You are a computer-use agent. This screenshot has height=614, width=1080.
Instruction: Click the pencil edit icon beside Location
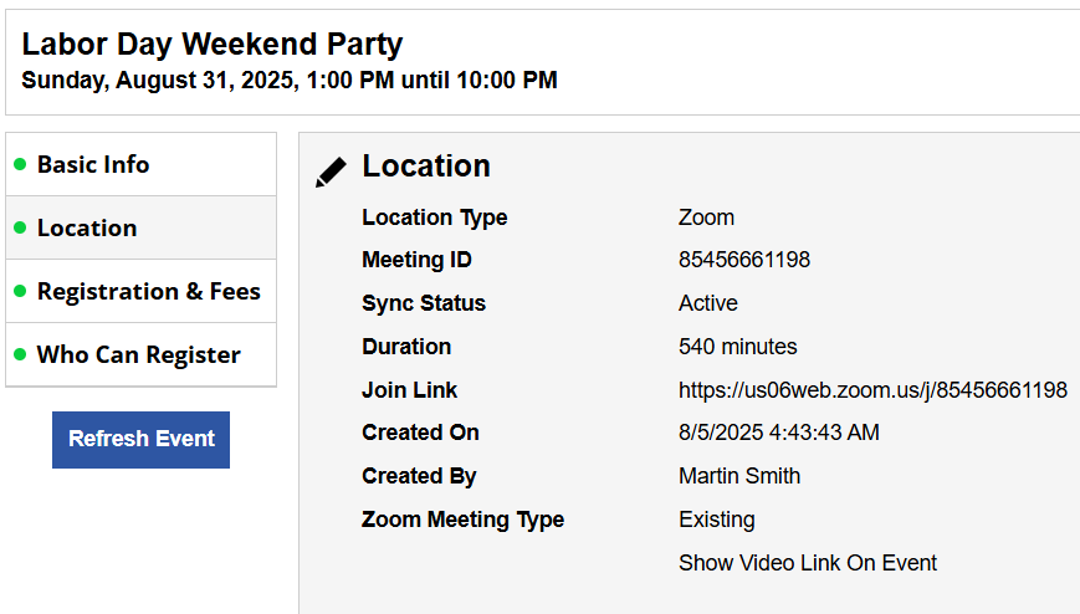pos(331,172)
